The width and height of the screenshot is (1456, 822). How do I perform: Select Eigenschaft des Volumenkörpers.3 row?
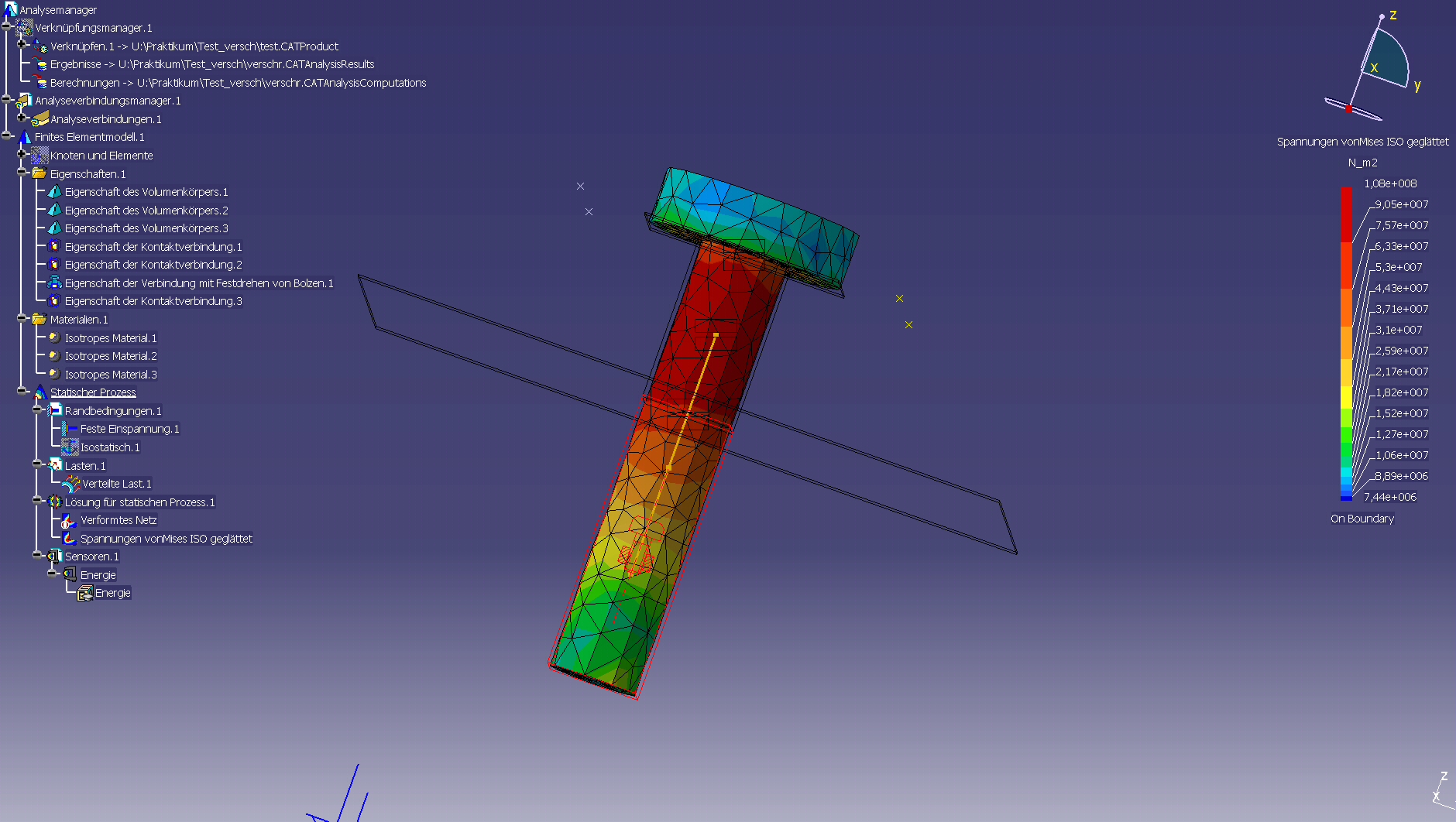[x=139, y=228]
